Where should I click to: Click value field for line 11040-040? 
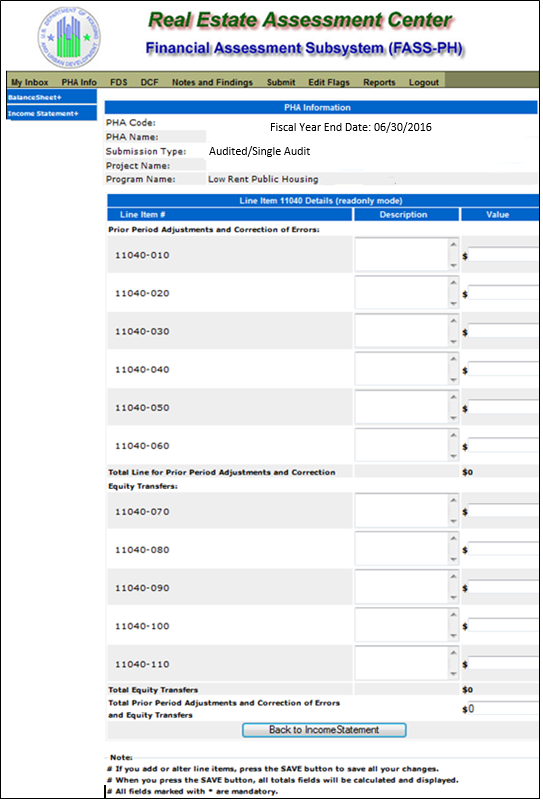(504, 369)
